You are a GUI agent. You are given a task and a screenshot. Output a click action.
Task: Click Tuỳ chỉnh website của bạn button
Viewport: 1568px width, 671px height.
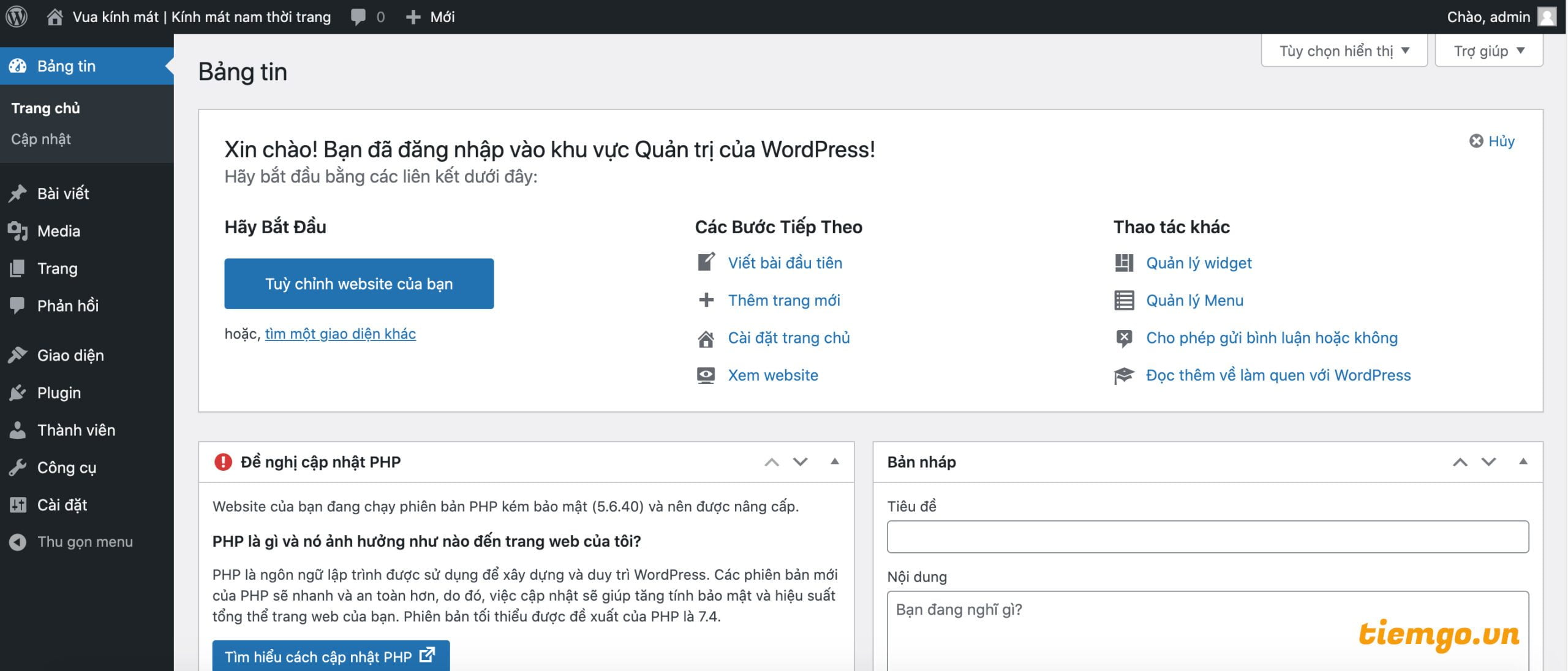[359, 283]
